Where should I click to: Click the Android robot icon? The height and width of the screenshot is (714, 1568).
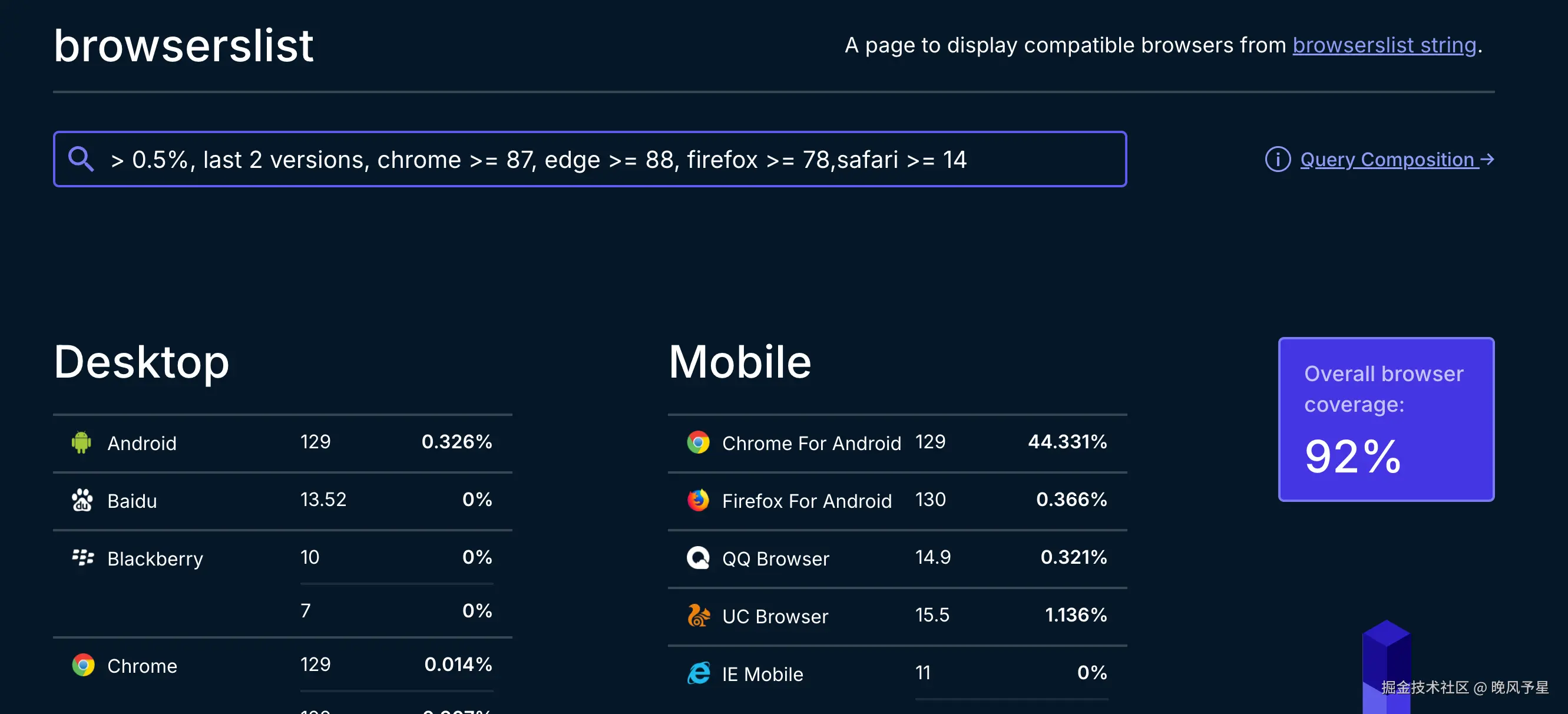(x=81, y=442)
